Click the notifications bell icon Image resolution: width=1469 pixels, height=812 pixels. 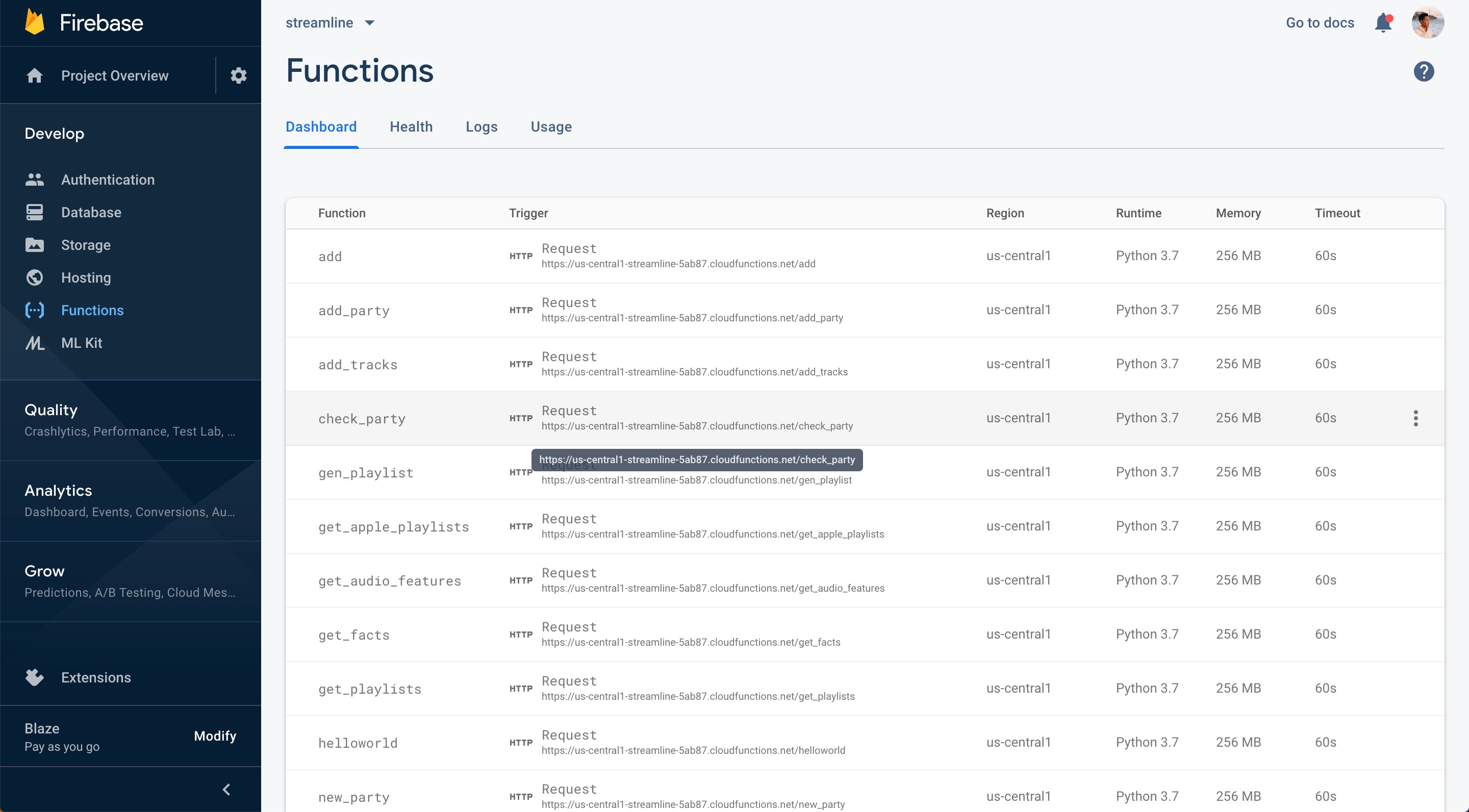point(1383,23)
